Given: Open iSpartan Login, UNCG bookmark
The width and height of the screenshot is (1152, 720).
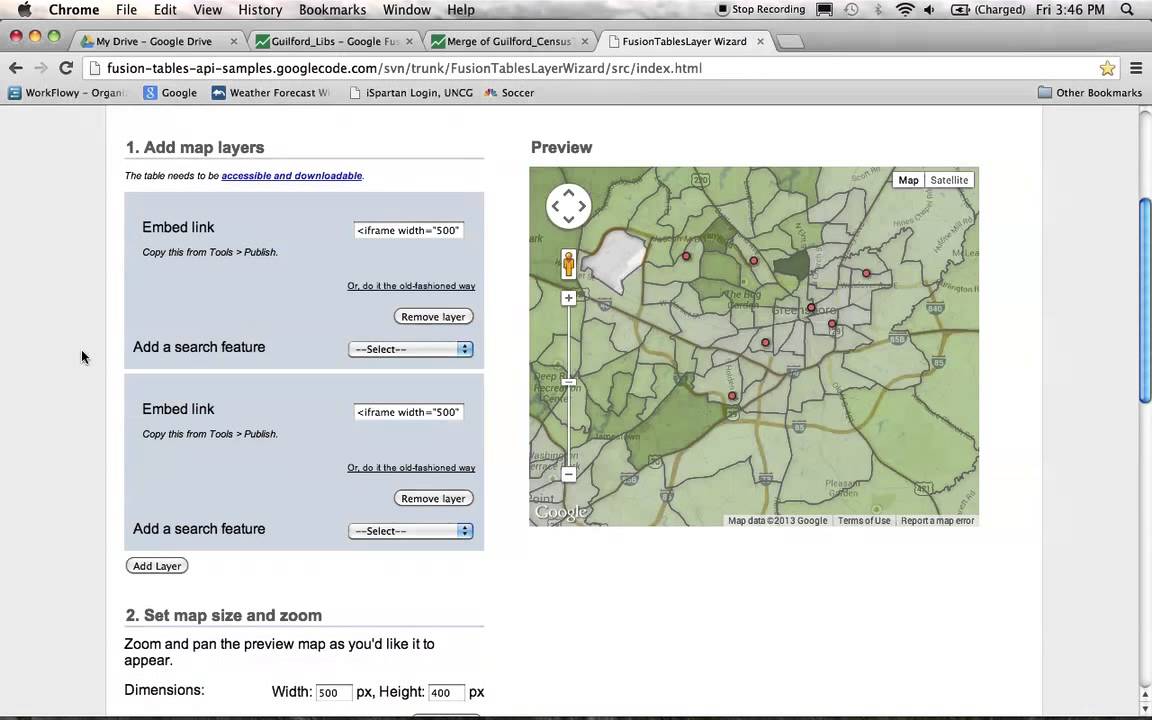Looking at the screenshot, I should tap(411, 93).
